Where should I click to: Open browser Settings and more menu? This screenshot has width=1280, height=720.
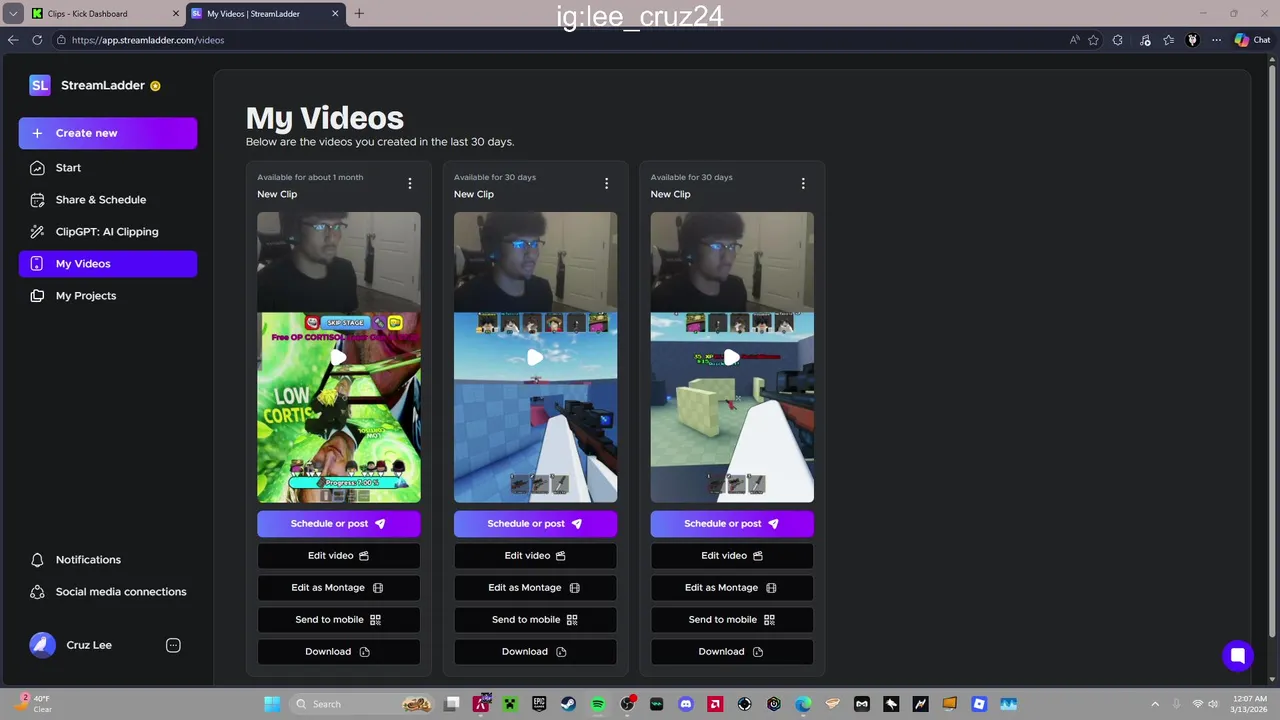[1216, 40]
